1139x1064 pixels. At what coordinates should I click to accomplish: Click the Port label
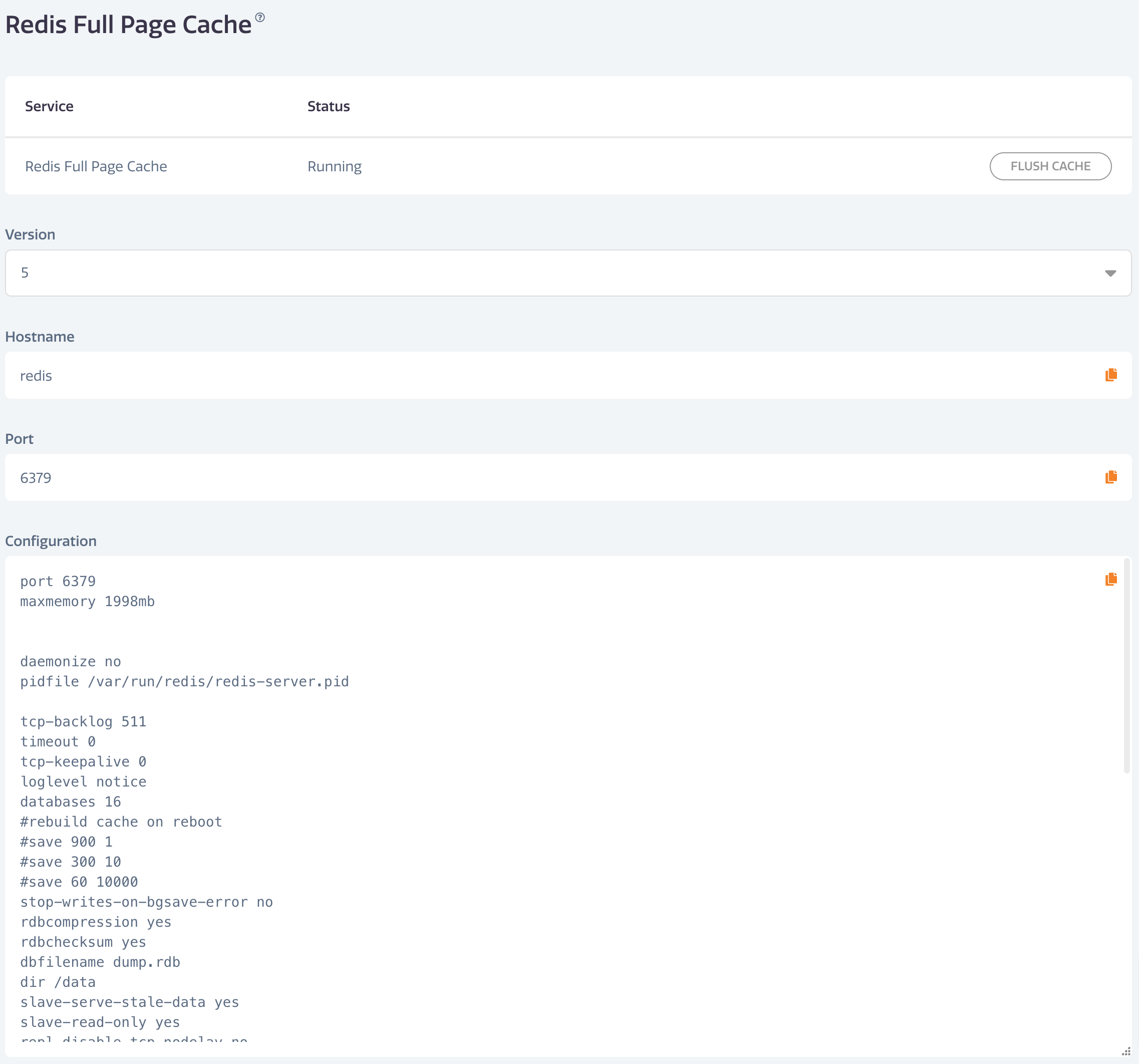[x=20, y=439]
